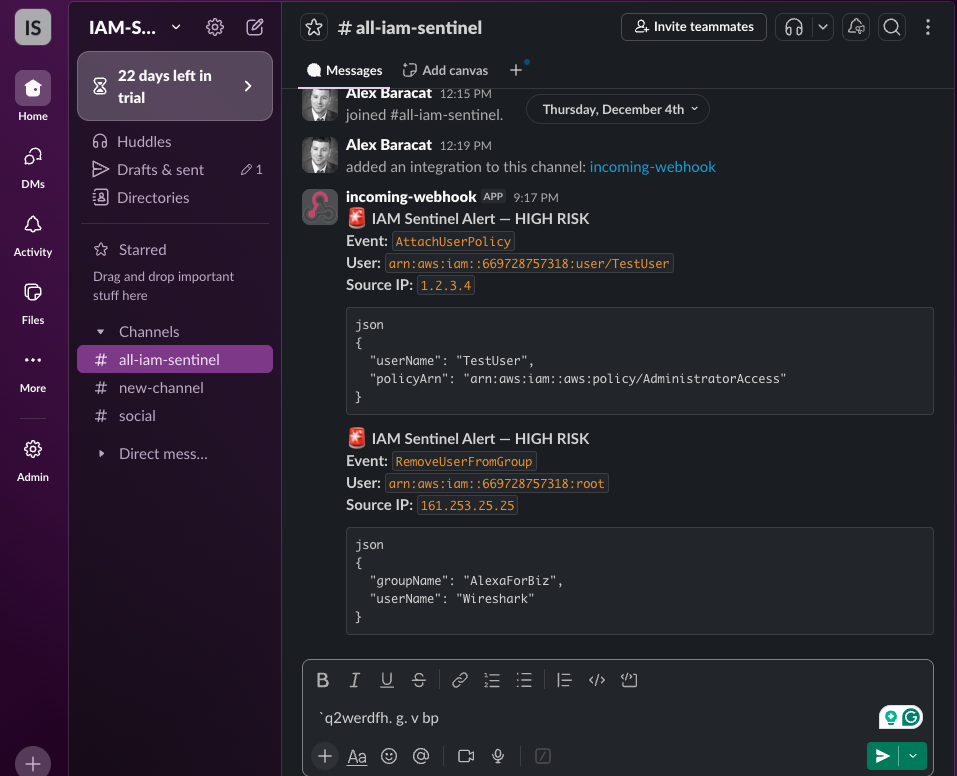This screenshot has width=957, height=776.
Task: Toggle italic formatting in composer
Action: 354,681
